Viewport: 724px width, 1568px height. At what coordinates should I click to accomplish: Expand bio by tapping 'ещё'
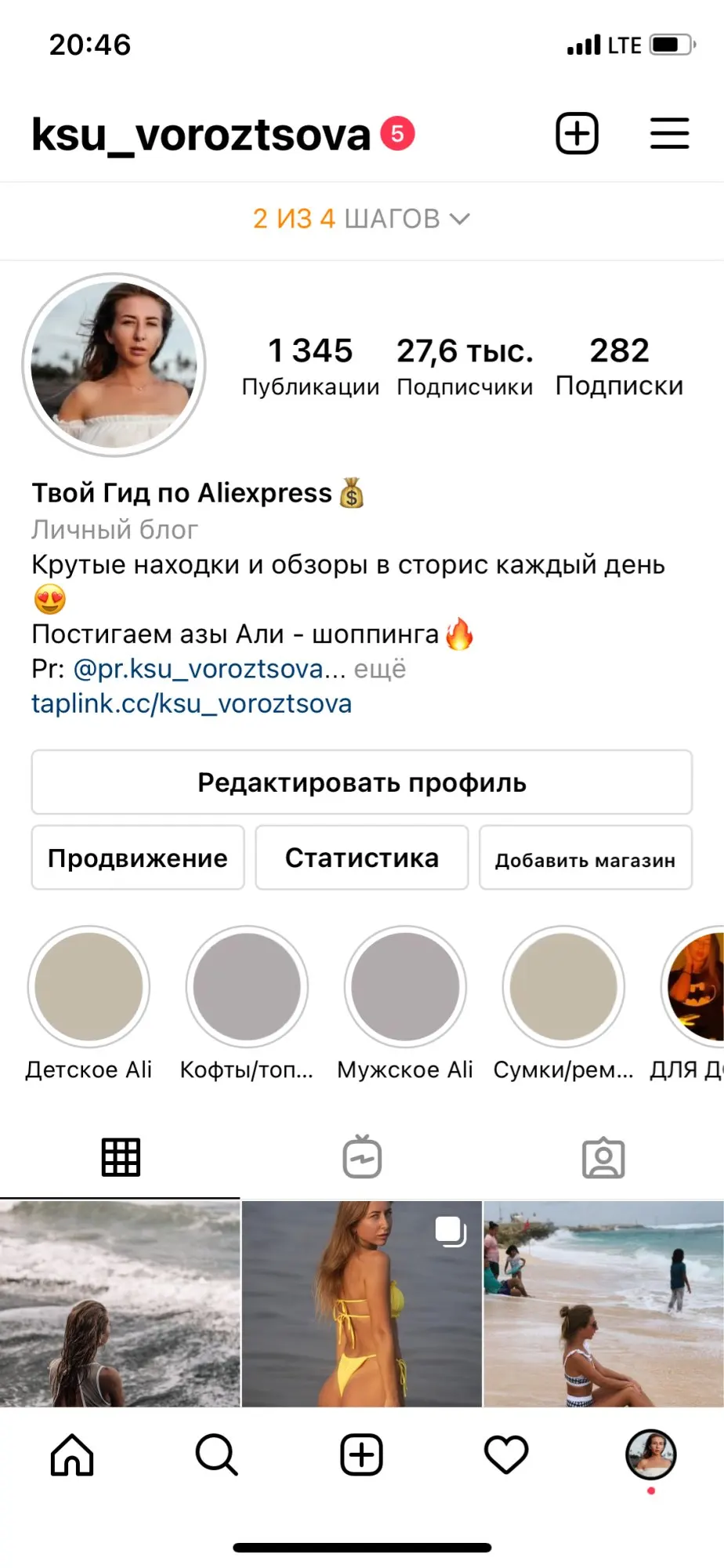(x=380, y=669)
